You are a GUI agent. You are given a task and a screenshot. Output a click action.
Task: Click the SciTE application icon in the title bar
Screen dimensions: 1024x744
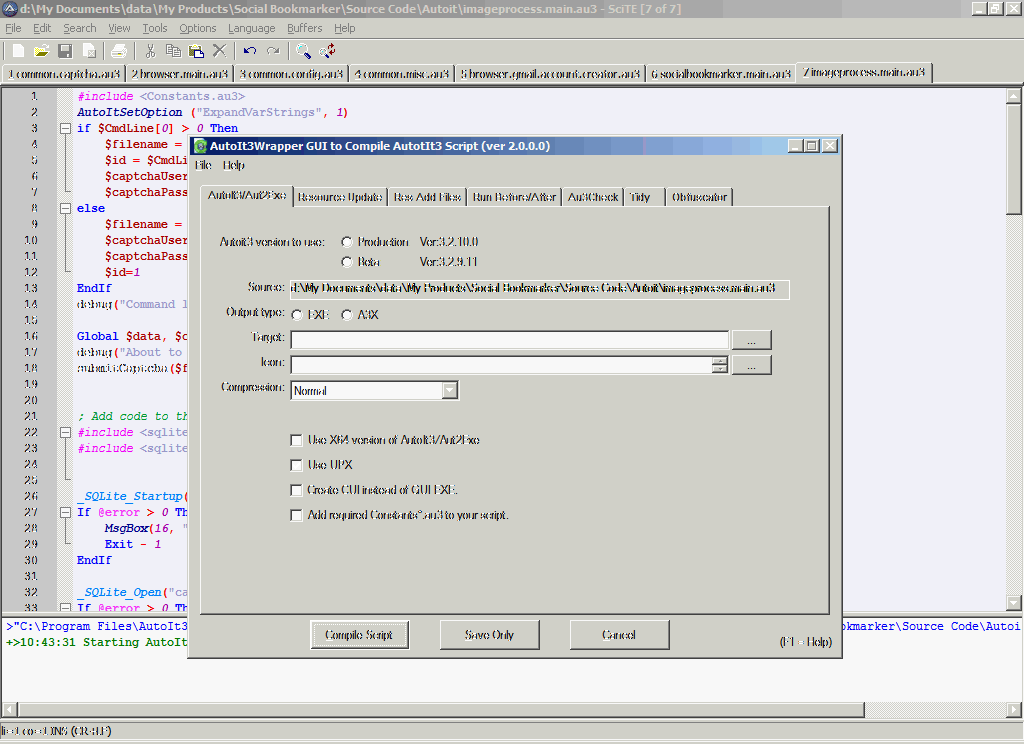tap(10, 8)
